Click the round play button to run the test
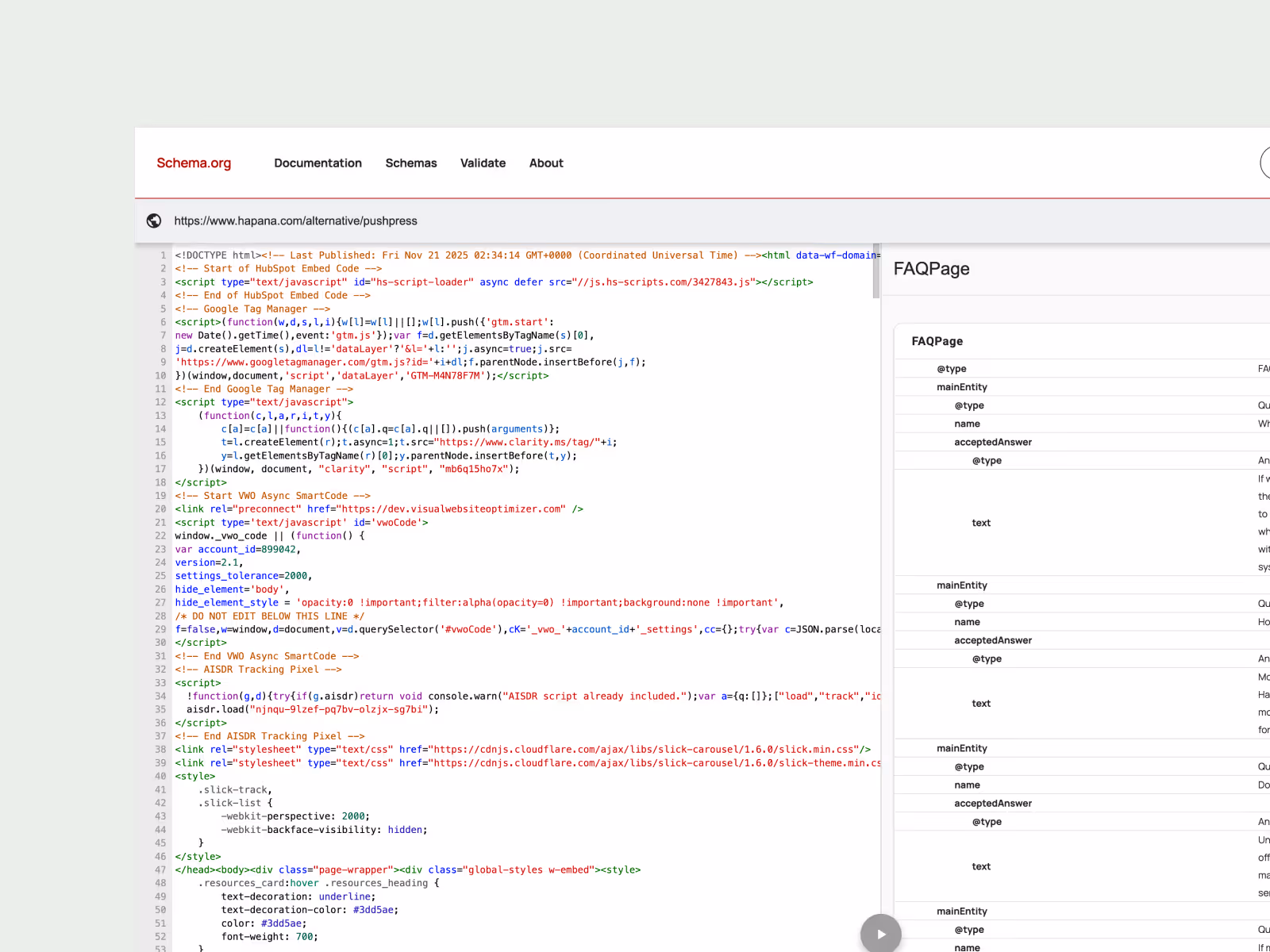Screen dimensions: 1270x952 [881, 934]
